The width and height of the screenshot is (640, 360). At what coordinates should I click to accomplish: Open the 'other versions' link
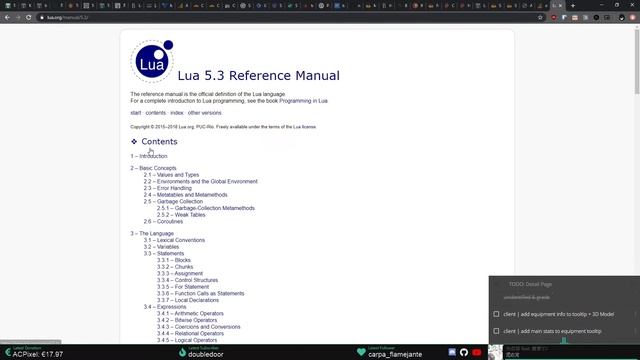[x=204, y=113]
